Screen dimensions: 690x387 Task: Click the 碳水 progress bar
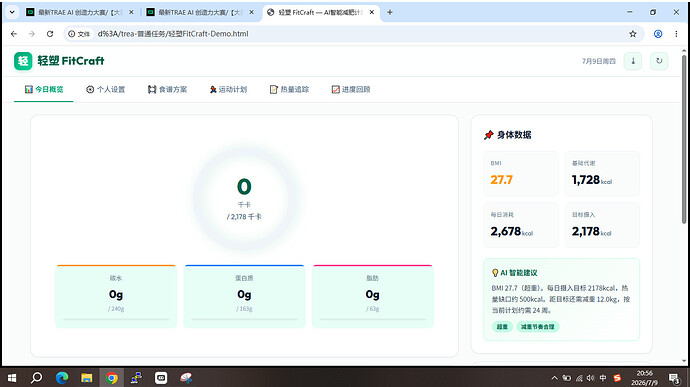[x=116, y=319]
